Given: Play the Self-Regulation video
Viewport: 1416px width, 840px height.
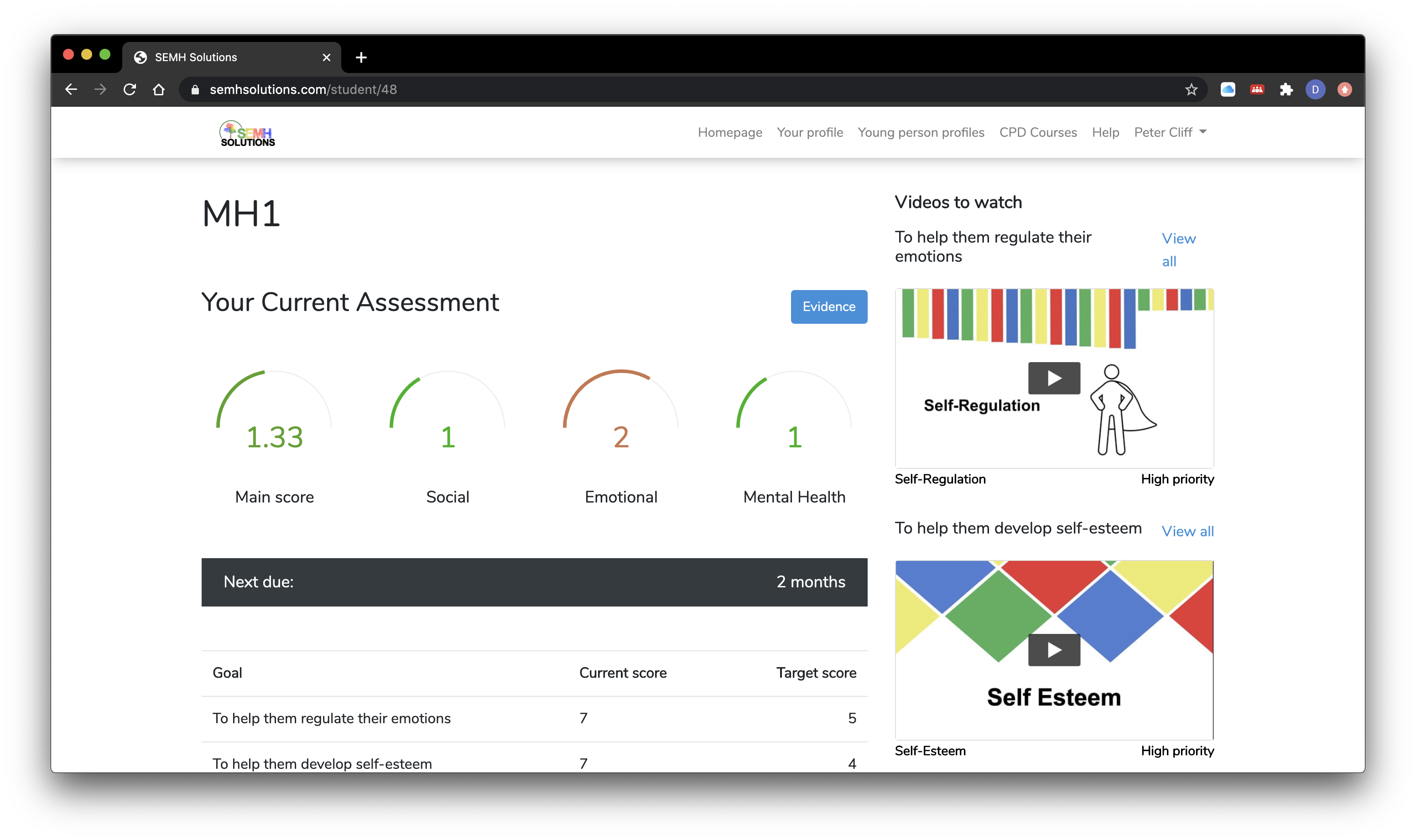Looking at the screenshot, I should 1054,378.
